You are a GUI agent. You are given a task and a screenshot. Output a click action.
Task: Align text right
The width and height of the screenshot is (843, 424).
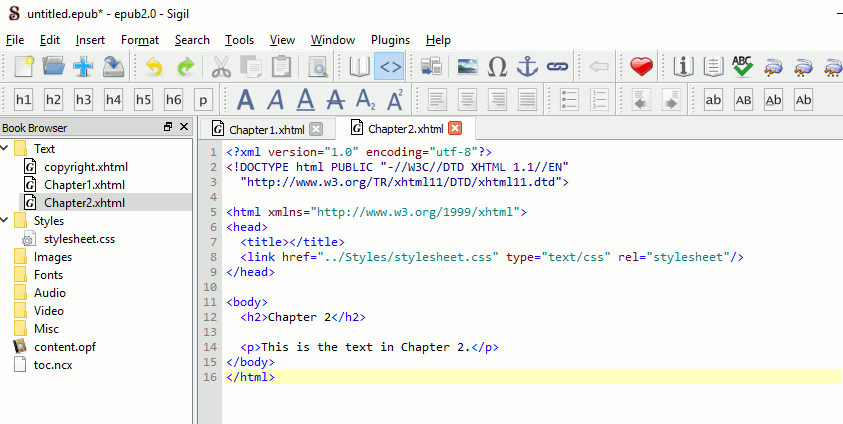coord(498,100)
